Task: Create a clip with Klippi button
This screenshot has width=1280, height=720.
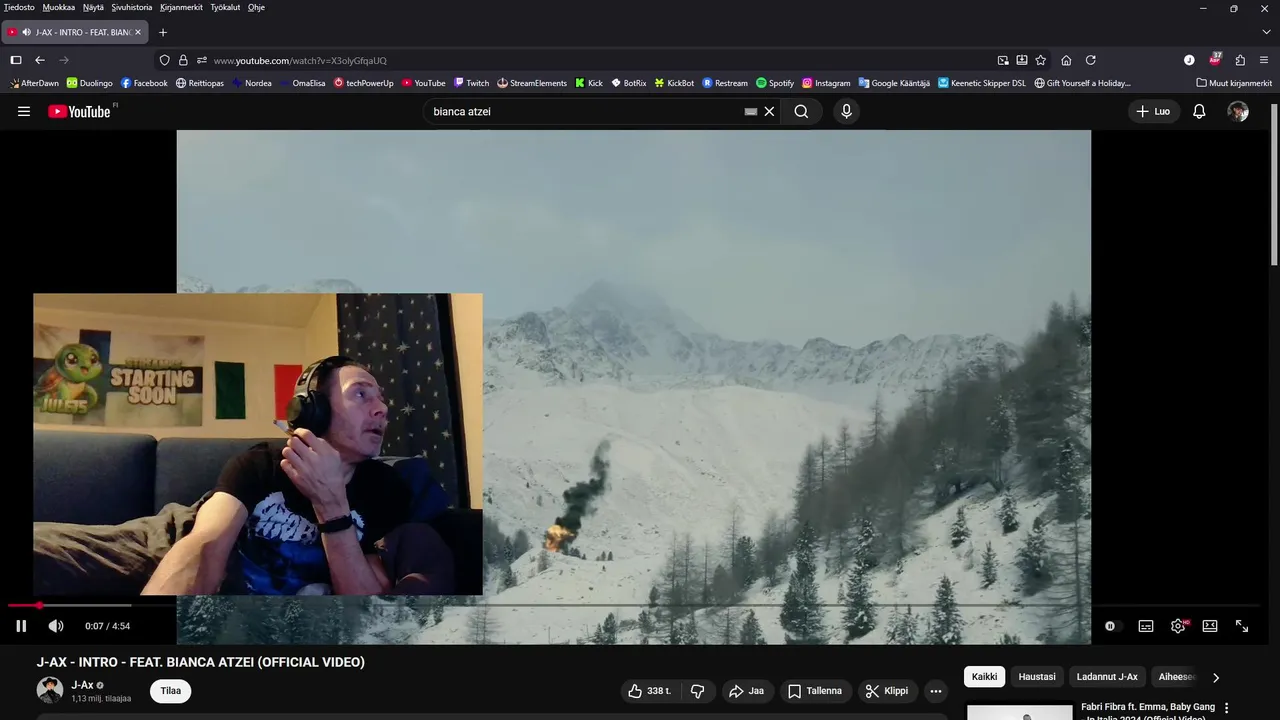Action: click(887, 691)
